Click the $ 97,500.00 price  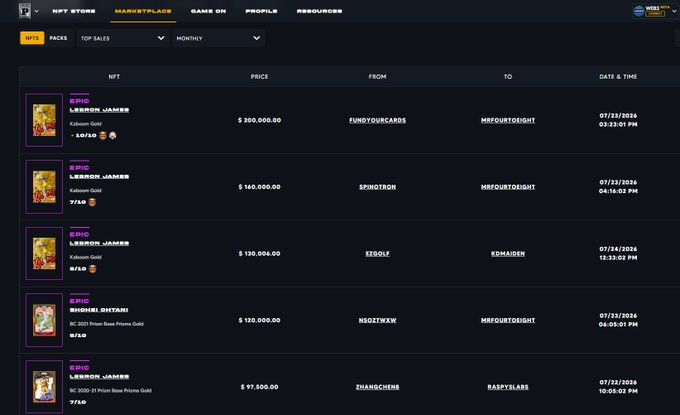click(259, 387)
